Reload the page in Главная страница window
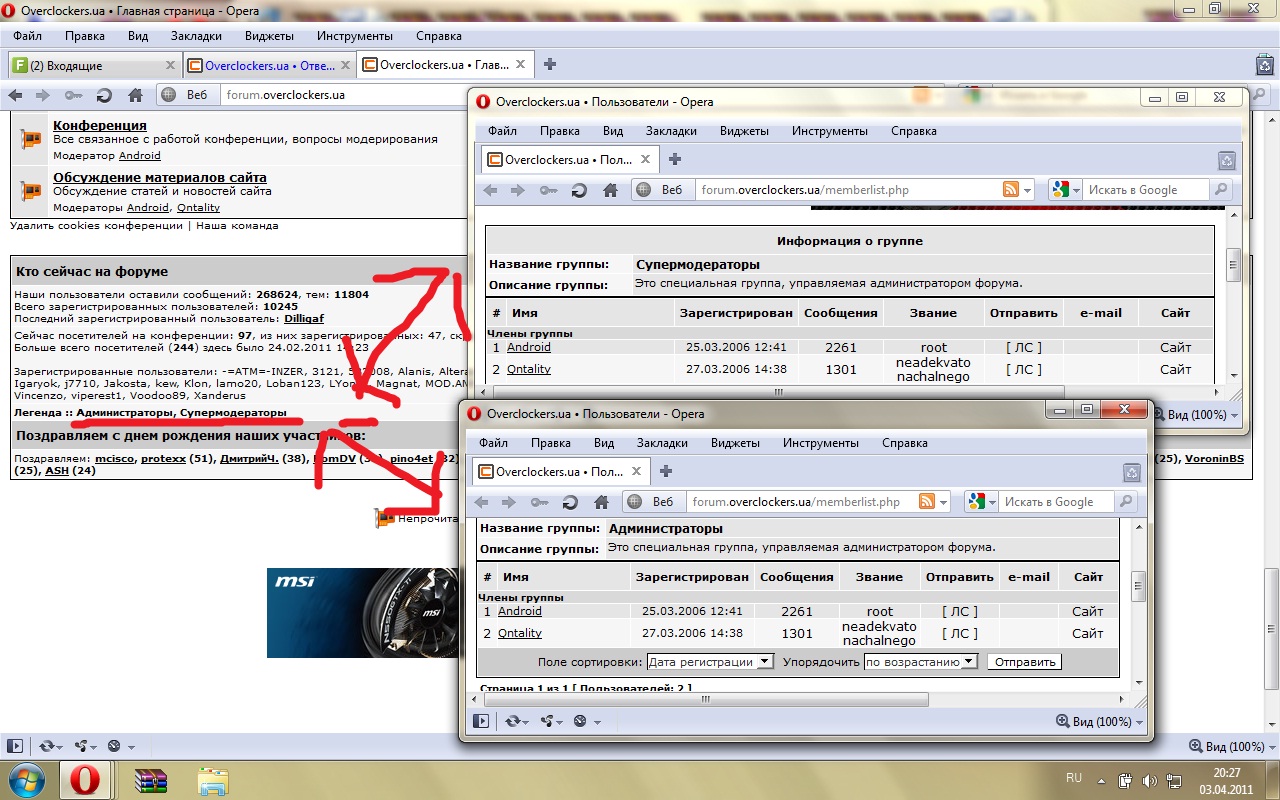1280x800 pixels. 104,96
